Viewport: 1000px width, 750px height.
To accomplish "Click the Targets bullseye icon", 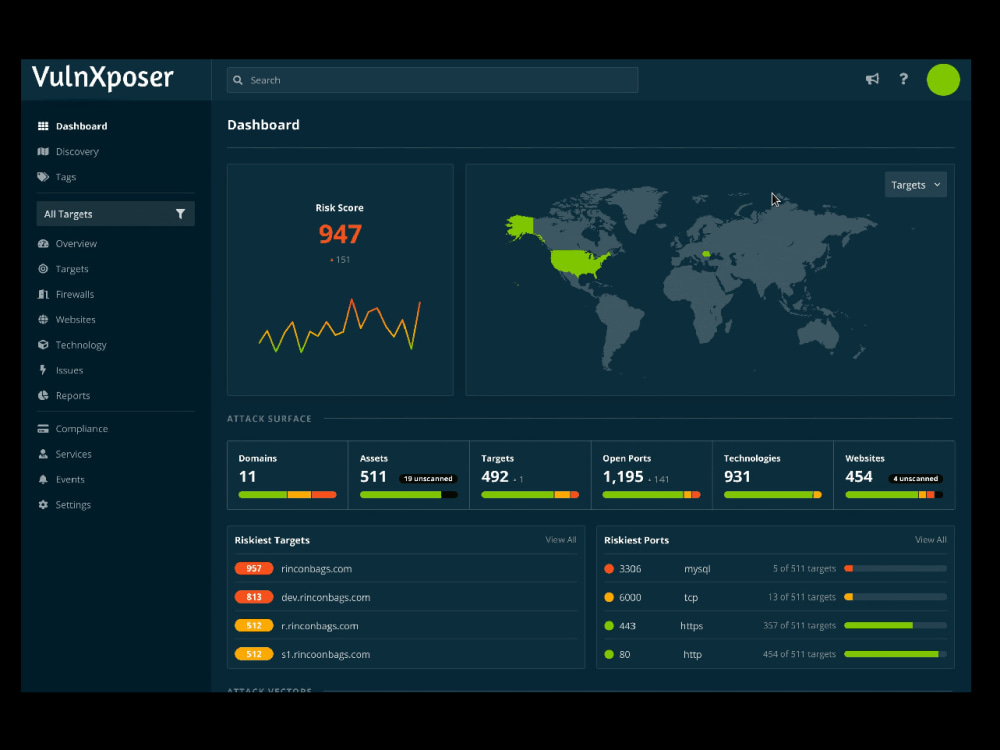I will (43, 269).
